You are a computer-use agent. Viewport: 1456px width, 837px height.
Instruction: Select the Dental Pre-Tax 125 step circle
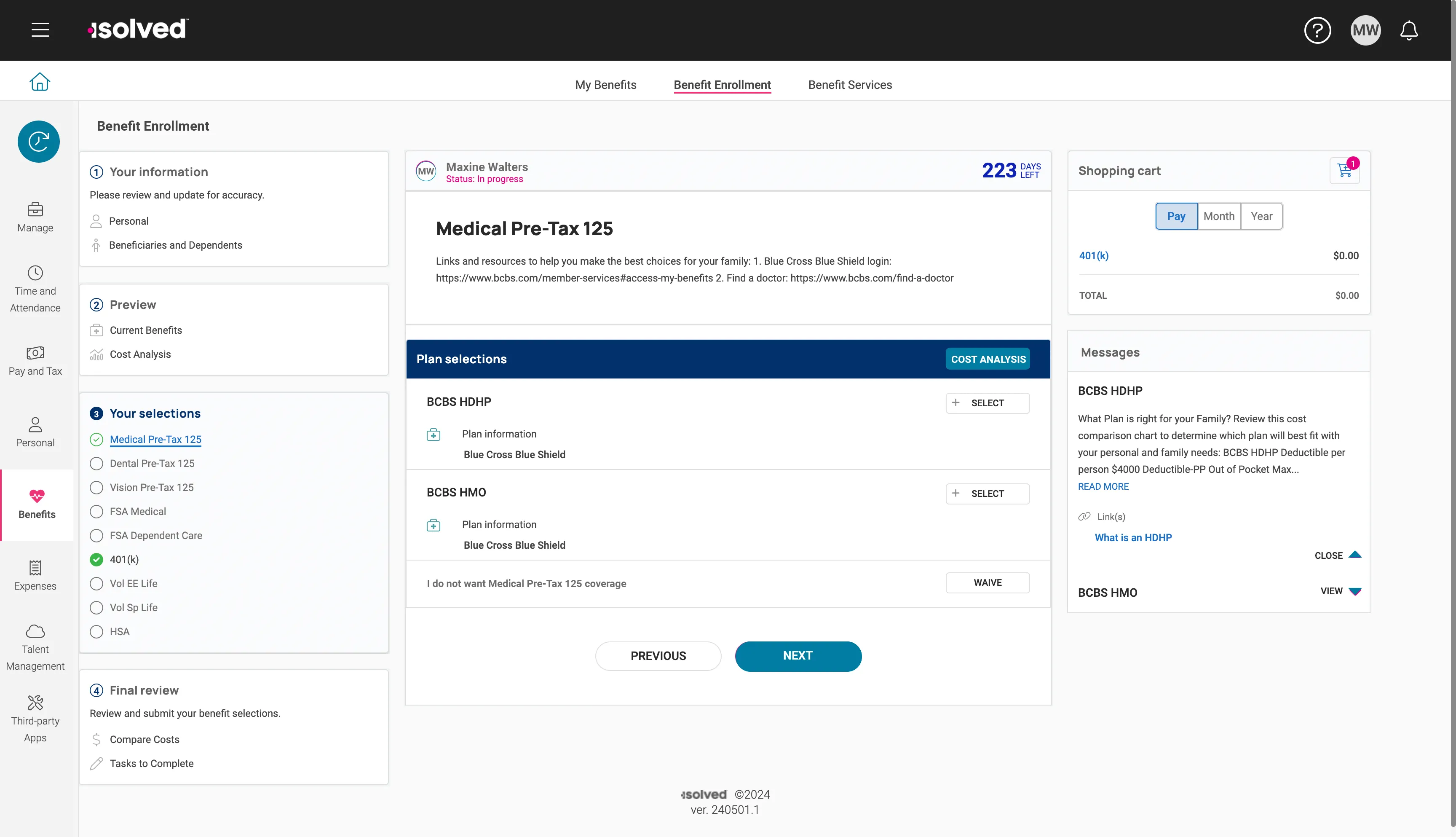pos(96,463)
